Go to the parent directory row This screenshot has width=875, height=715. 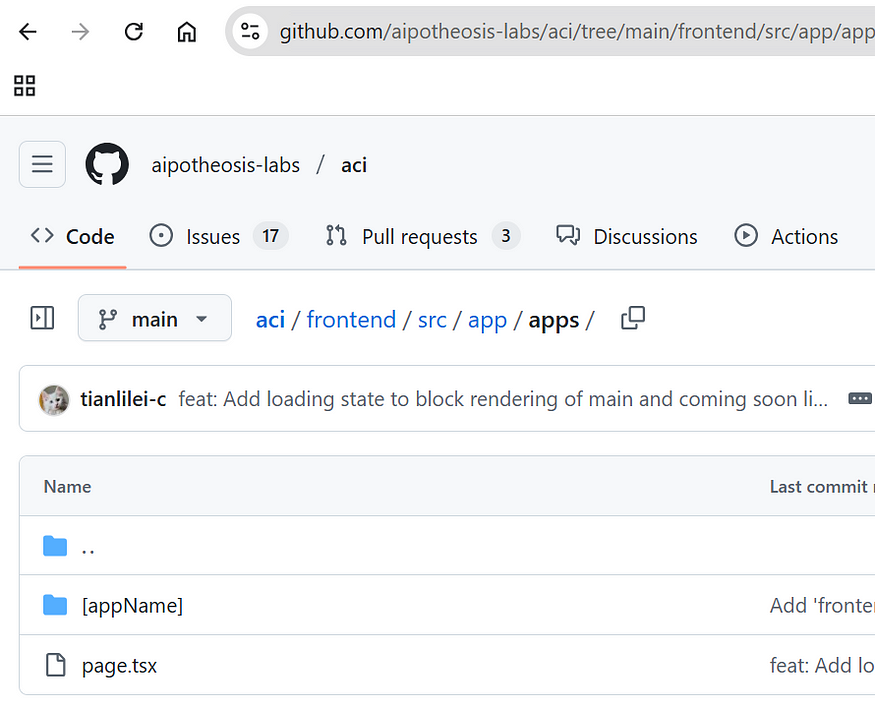[447, 546]
